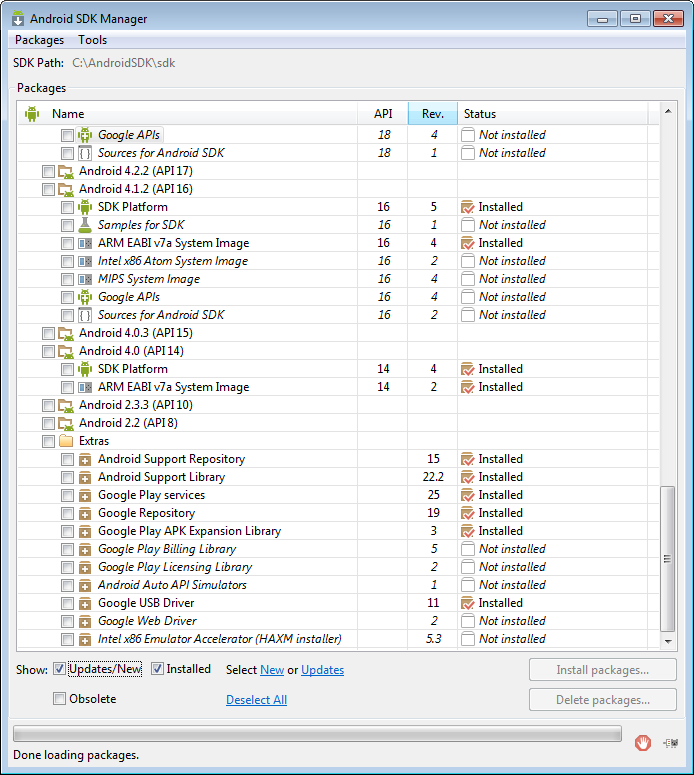This screenshot has width=694, height=775.
Task: Sort by the Status column header
Action: (553, 114)
